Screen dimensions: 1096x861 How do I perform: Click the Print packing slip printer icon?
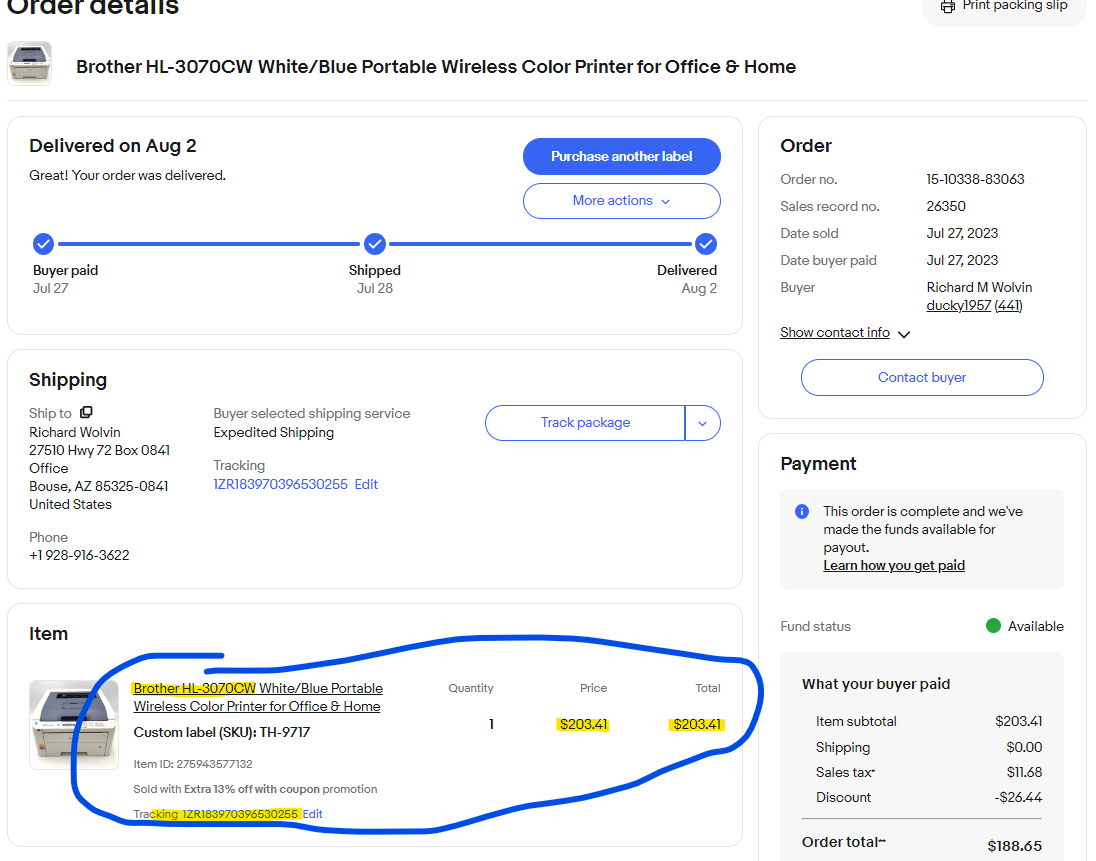pyautogui.click(x=947, y=6)
